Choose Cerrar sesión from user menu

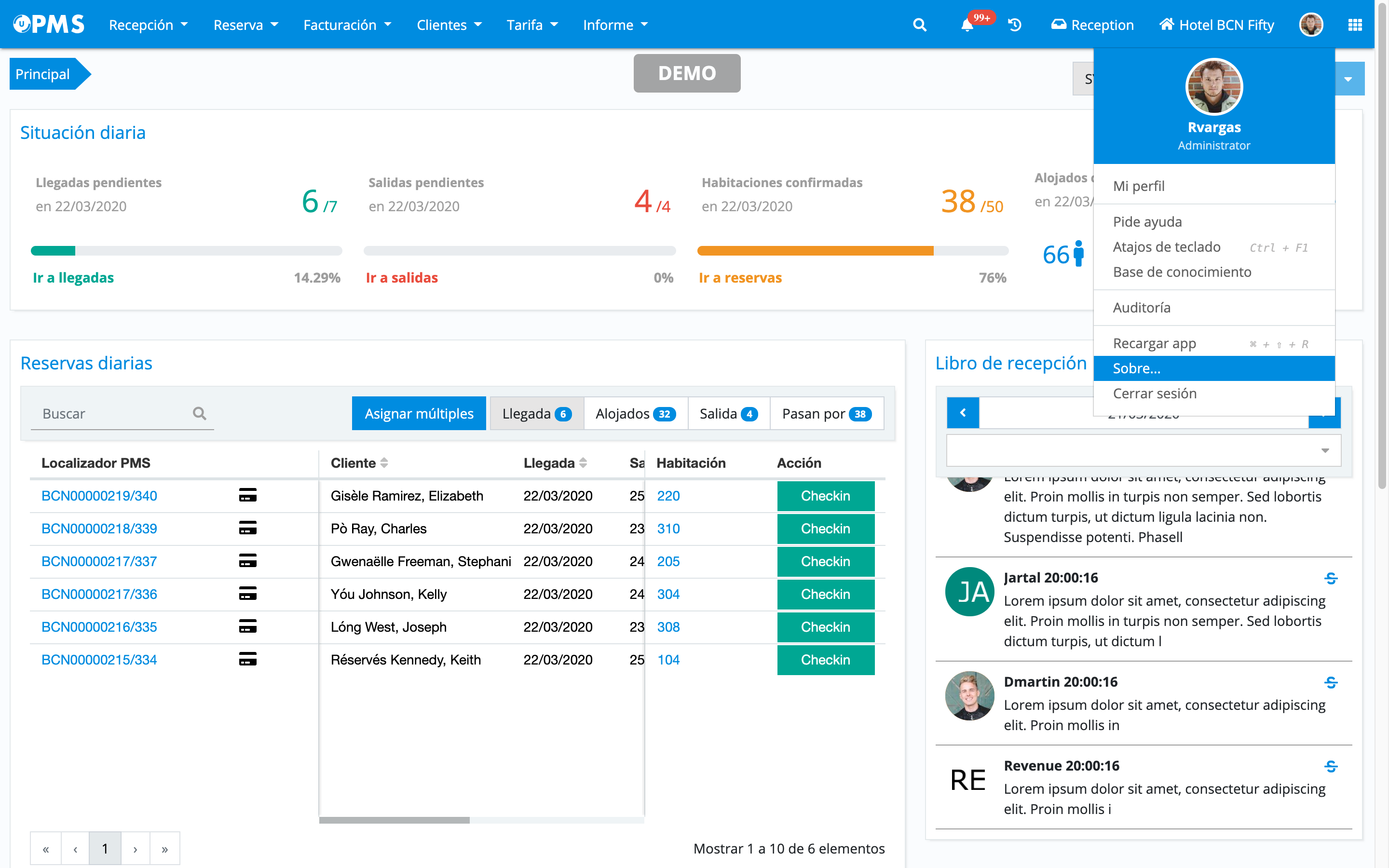(1155, 394)
